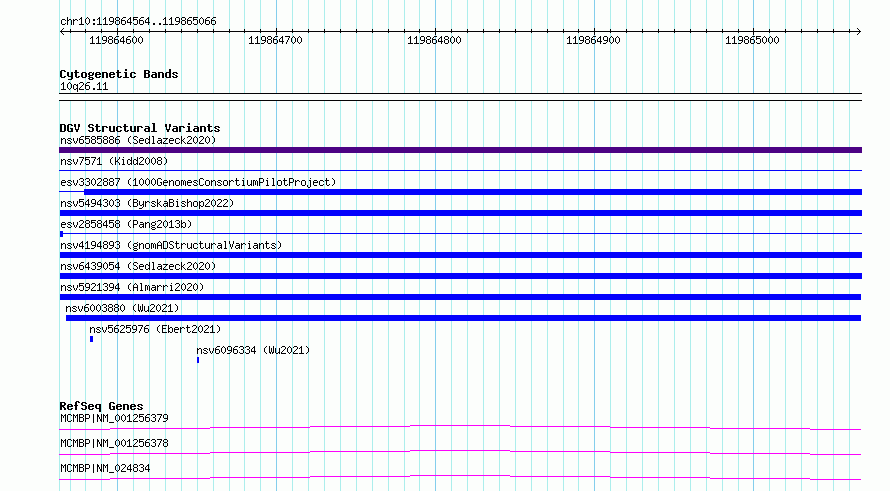Viewport: 890px width, 491px height.
Task: Open the Cytogenetic Bands track heading
Action: (119, 74)
